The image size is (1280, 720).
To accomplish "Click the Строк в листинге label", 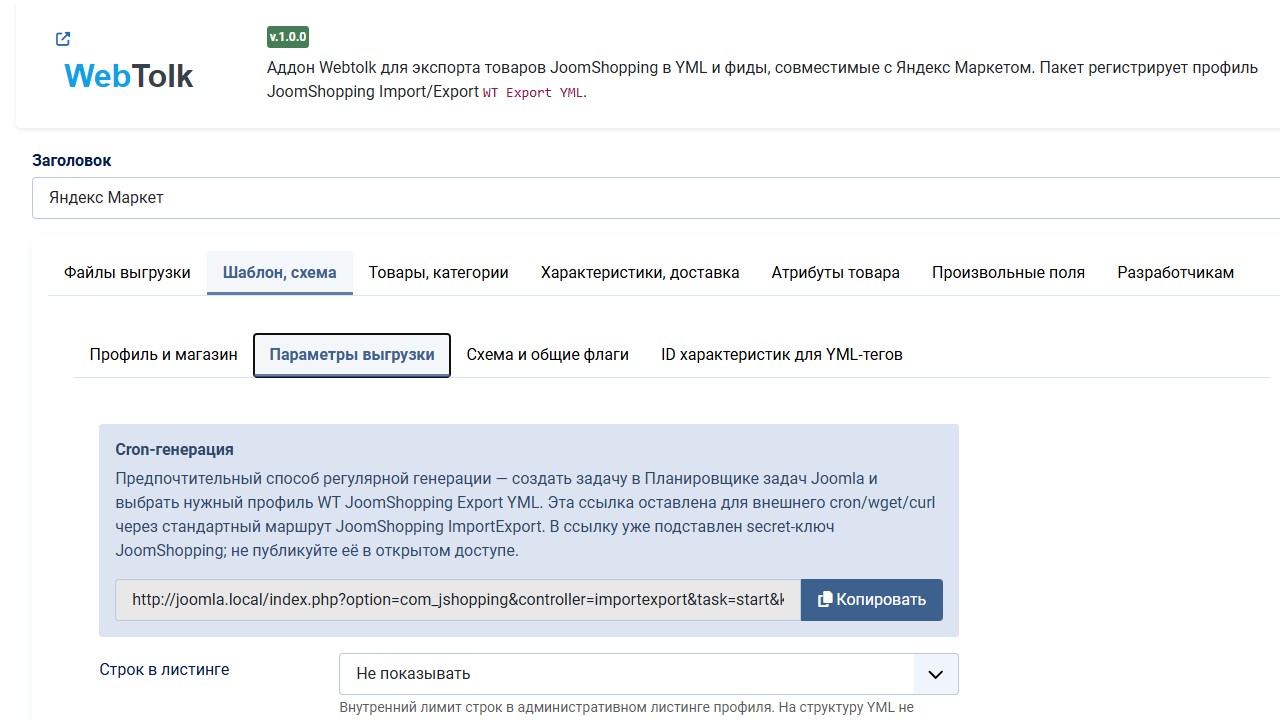I will (x=165, y=669).
